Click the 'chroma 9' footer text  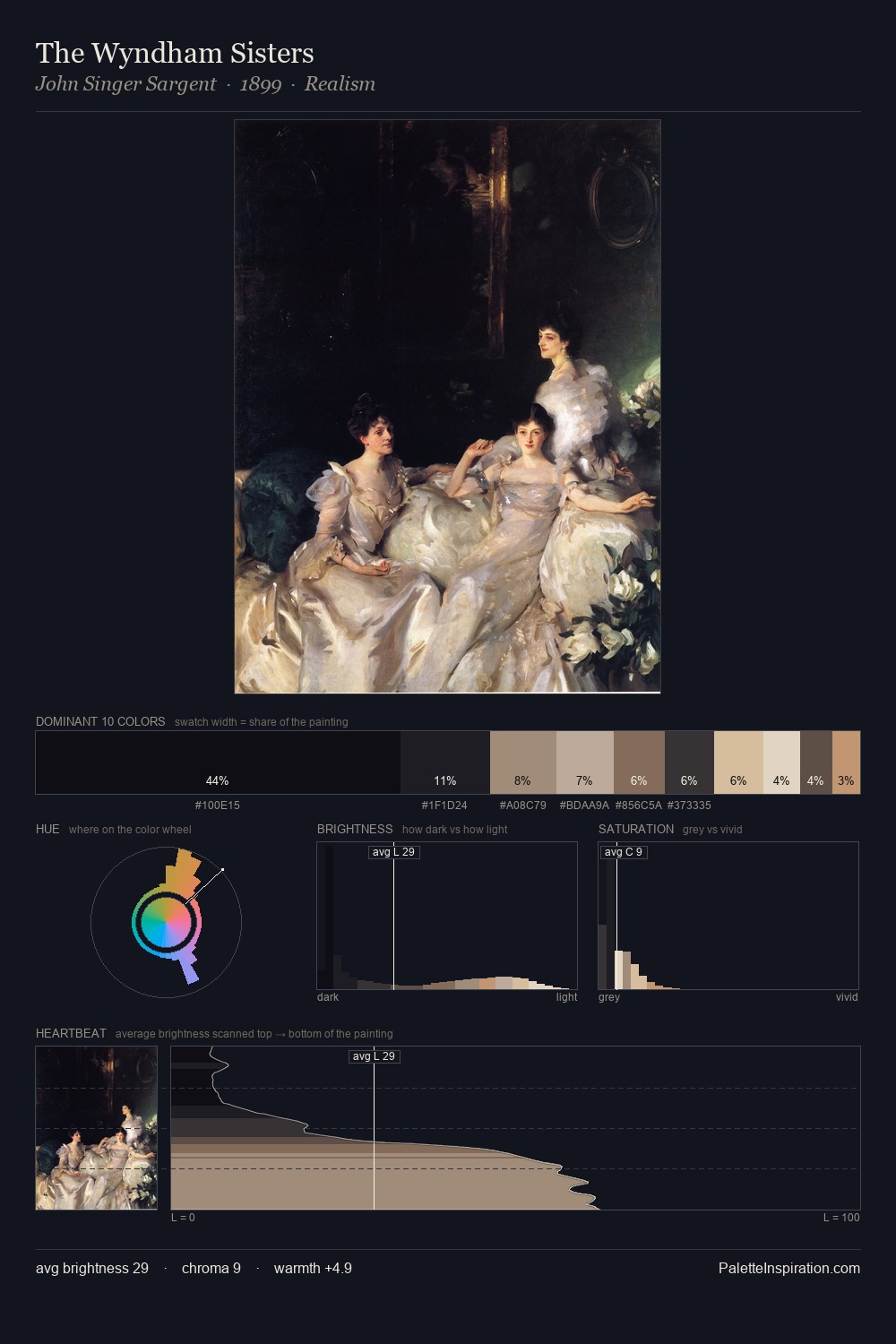click(x=211, y=1268)
